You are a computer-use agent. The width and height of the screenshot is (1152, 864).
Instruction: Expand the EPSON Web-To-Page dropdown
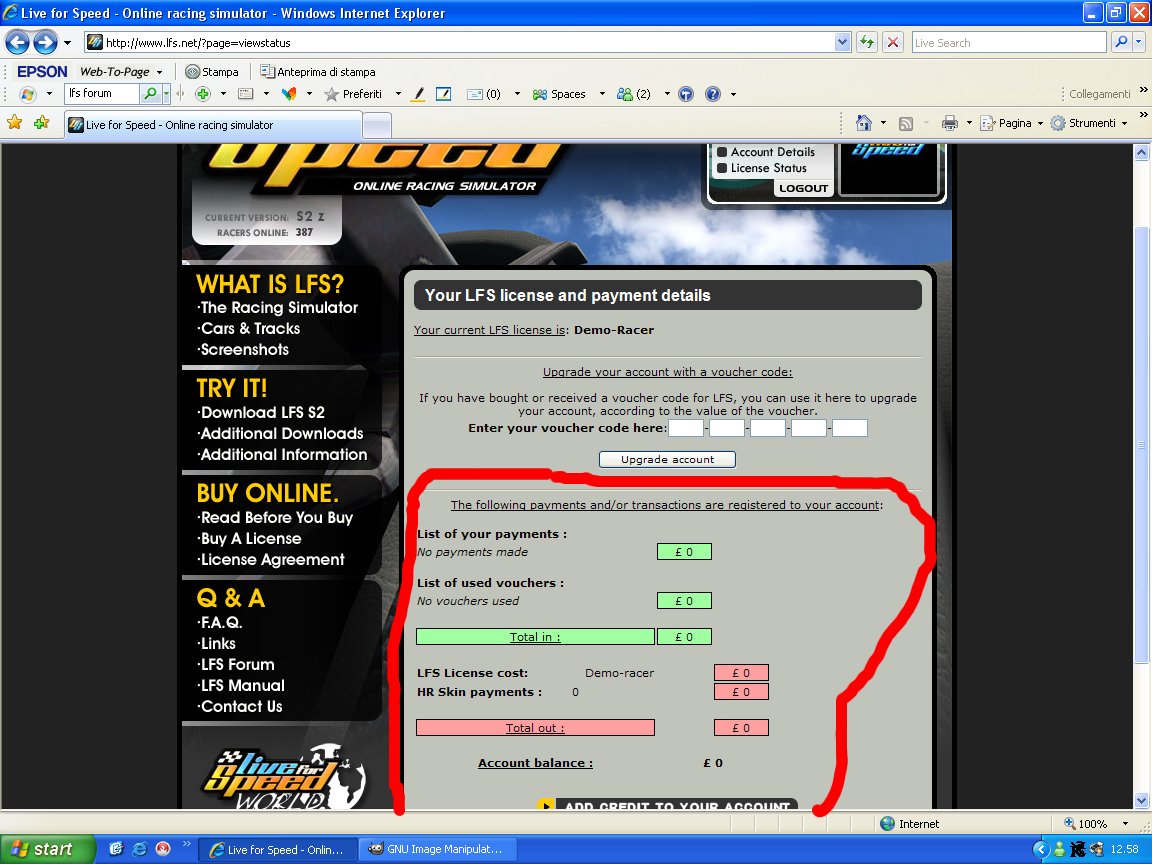159,72
